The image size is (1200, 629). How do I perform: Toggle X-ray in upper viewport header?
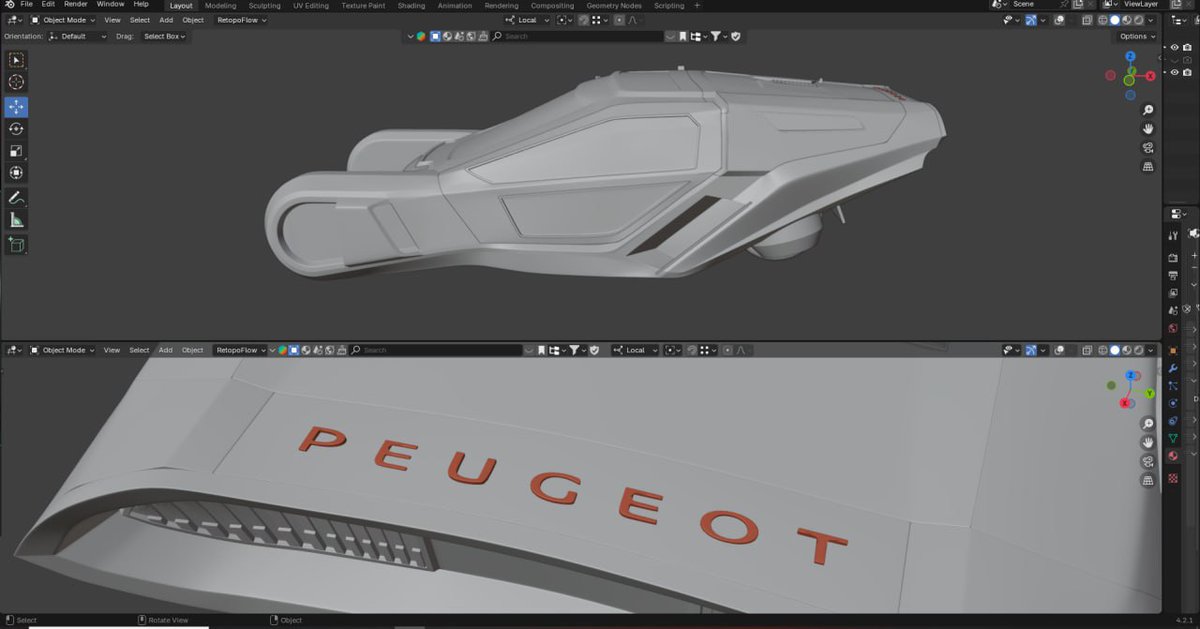pyautogui.click(x=1087, y=20)
